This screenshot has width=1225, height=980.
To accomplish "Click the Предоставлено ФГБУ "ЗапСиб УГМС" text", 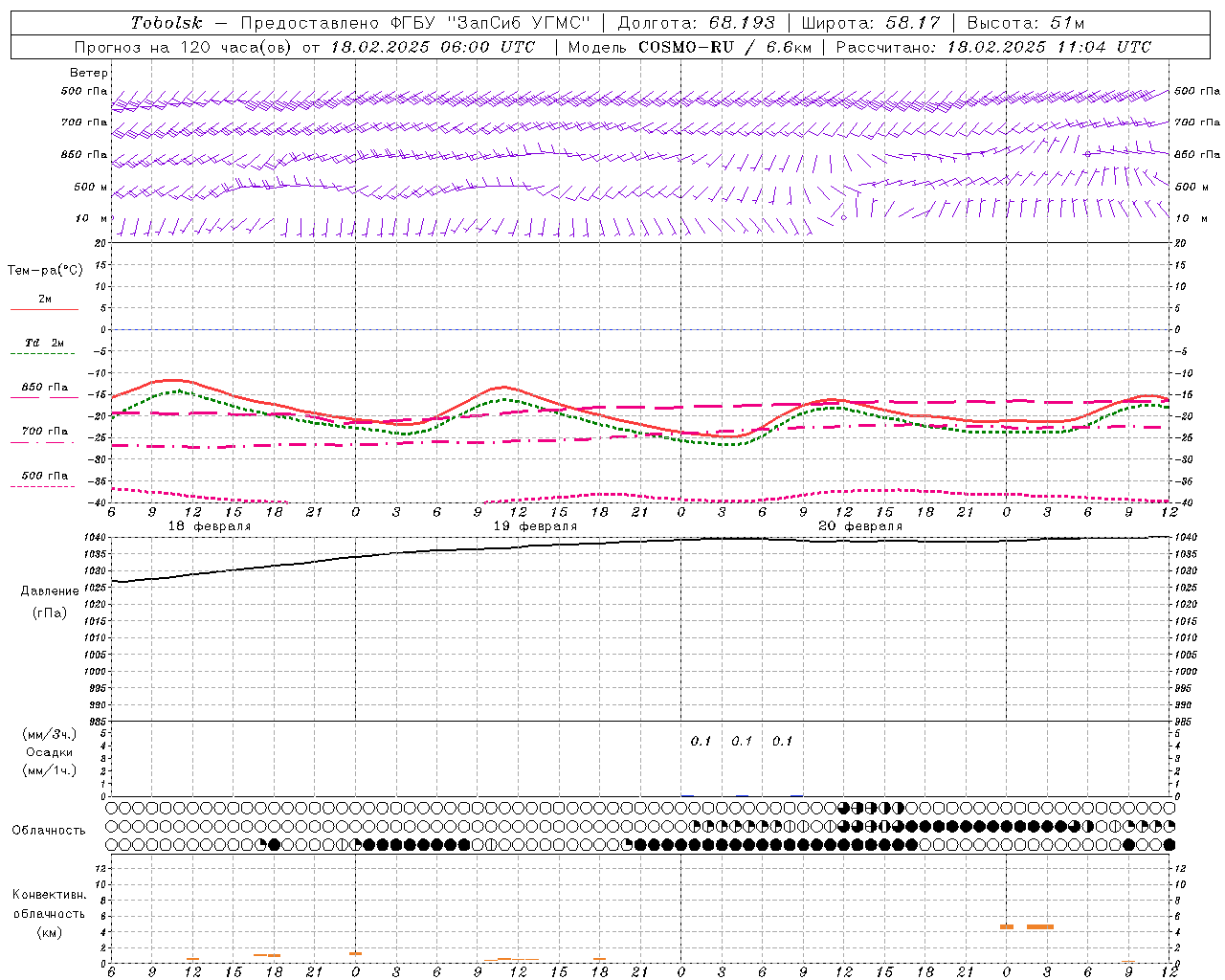I will (x=415, y=23).
